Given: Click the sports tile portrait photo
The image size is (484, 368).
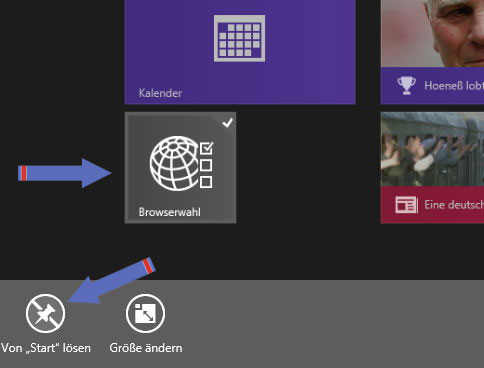Looking at the screenshot, I should [432, 33].
